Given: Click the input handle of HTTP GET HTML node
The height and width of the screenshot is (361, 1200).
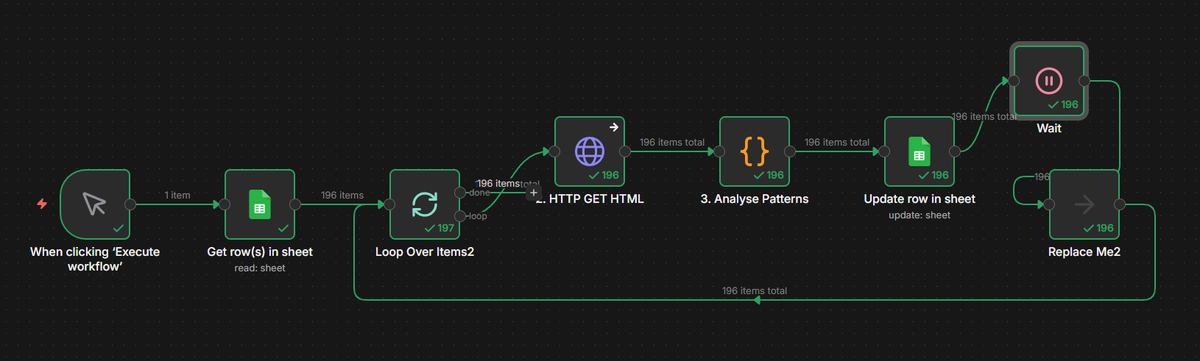Looking at the screenshot, I should tap(554, 152).
